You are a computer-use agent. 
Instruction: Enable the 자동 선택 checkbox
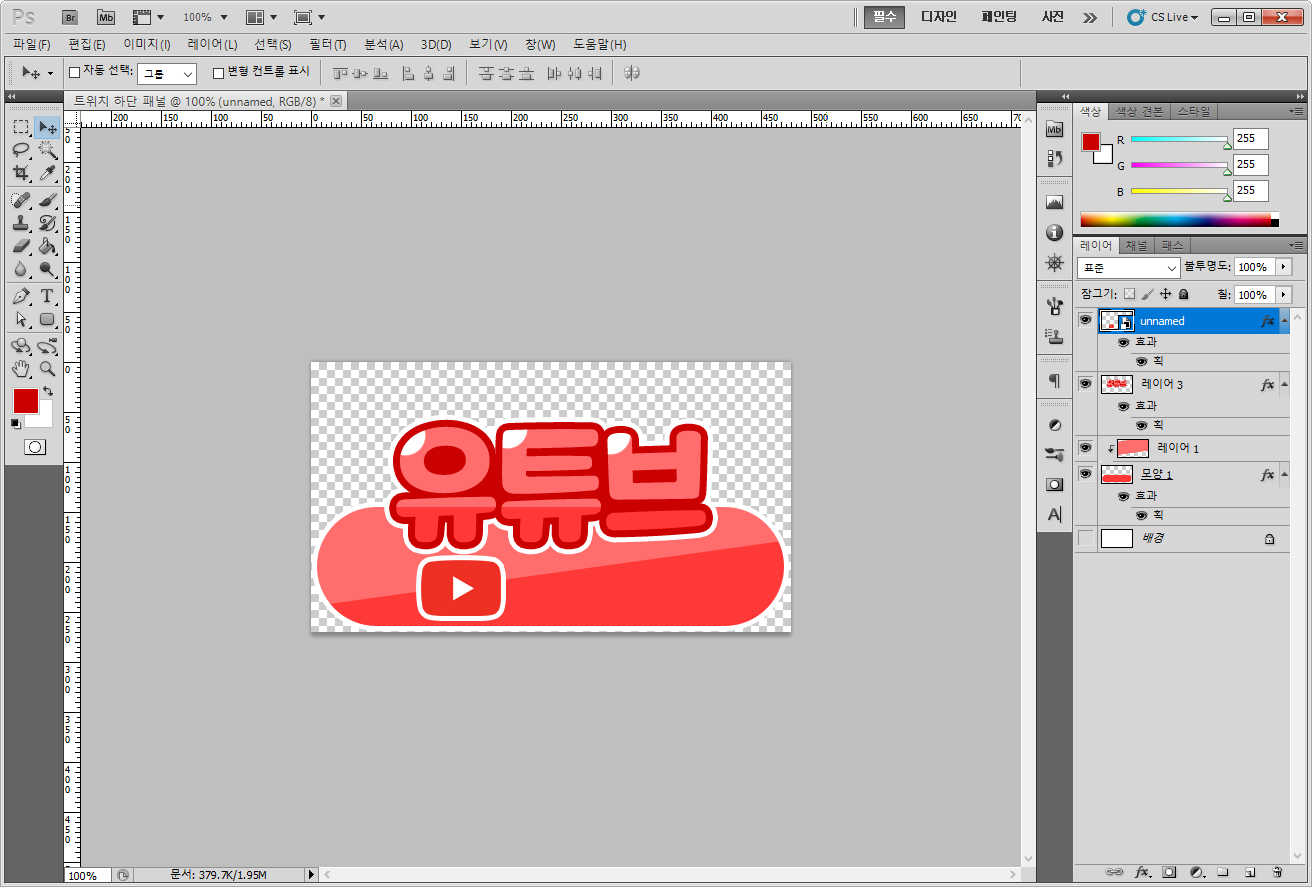(74, 73)
